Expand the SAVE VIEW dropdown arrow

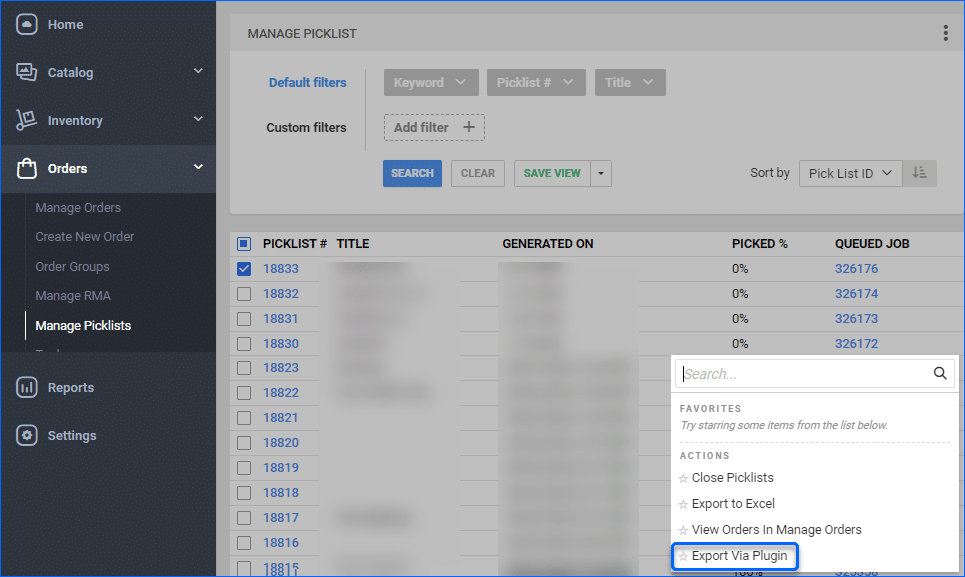tap(601, 173)
